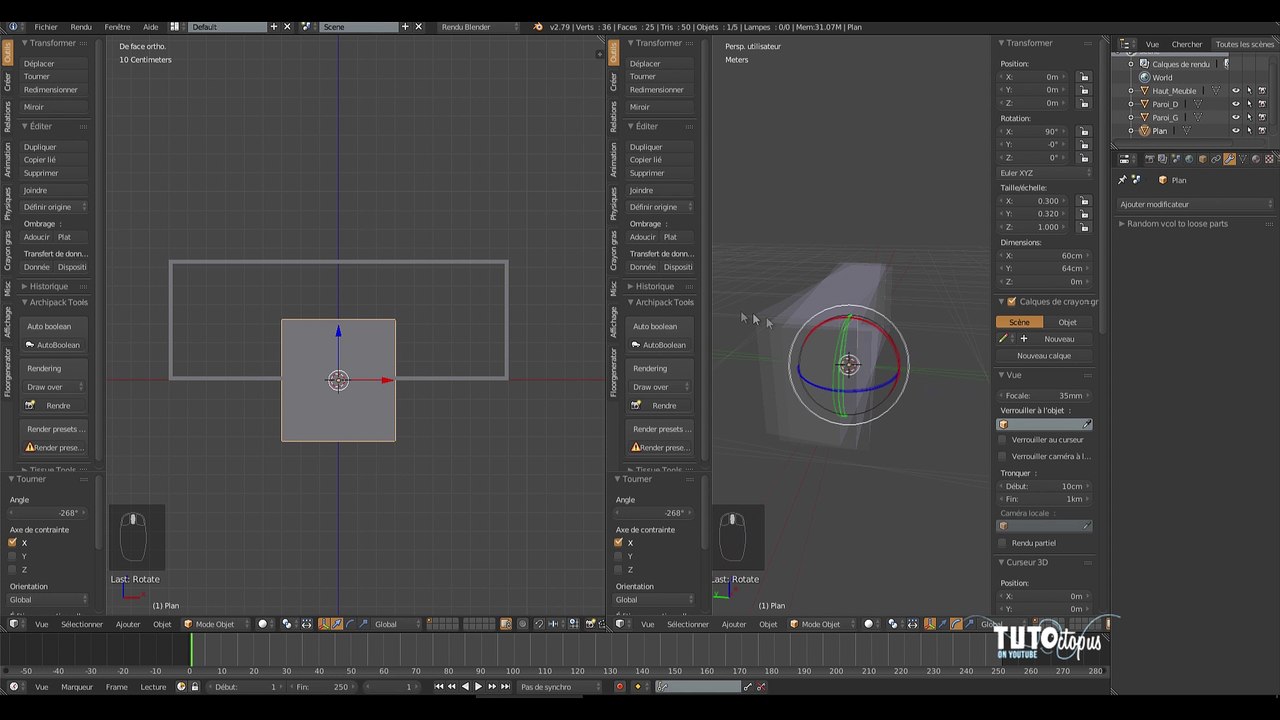Open Draw over dropdown in left toolshelf
Image resolution: width=1280 pixels, height=720 pixels.
54,387
